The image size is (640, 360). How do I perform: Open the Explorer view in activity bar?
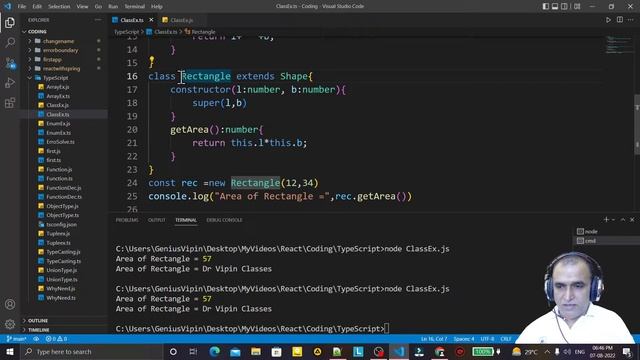click(x=10, y=22)
